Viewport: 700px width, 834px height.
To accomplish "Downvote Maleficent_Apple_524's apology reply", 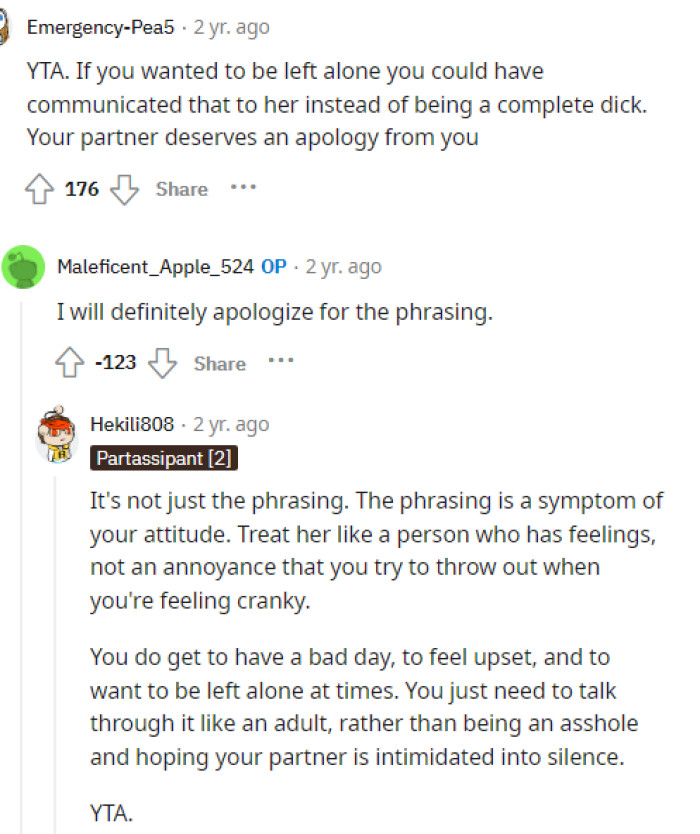I will point(162,363).
